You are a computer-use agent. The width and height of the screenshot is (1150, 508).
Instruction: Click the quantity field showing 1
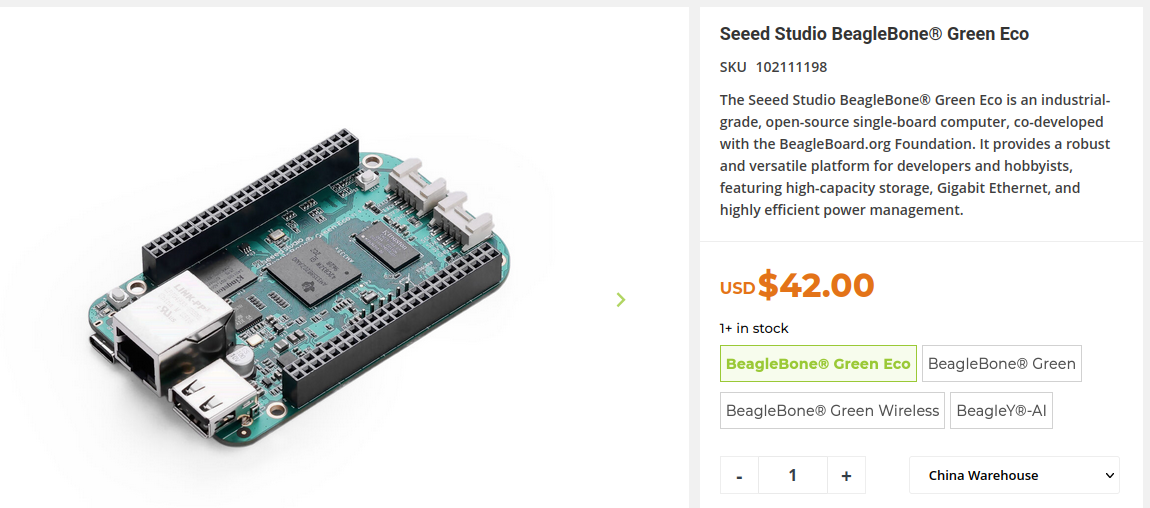[793, 475]
